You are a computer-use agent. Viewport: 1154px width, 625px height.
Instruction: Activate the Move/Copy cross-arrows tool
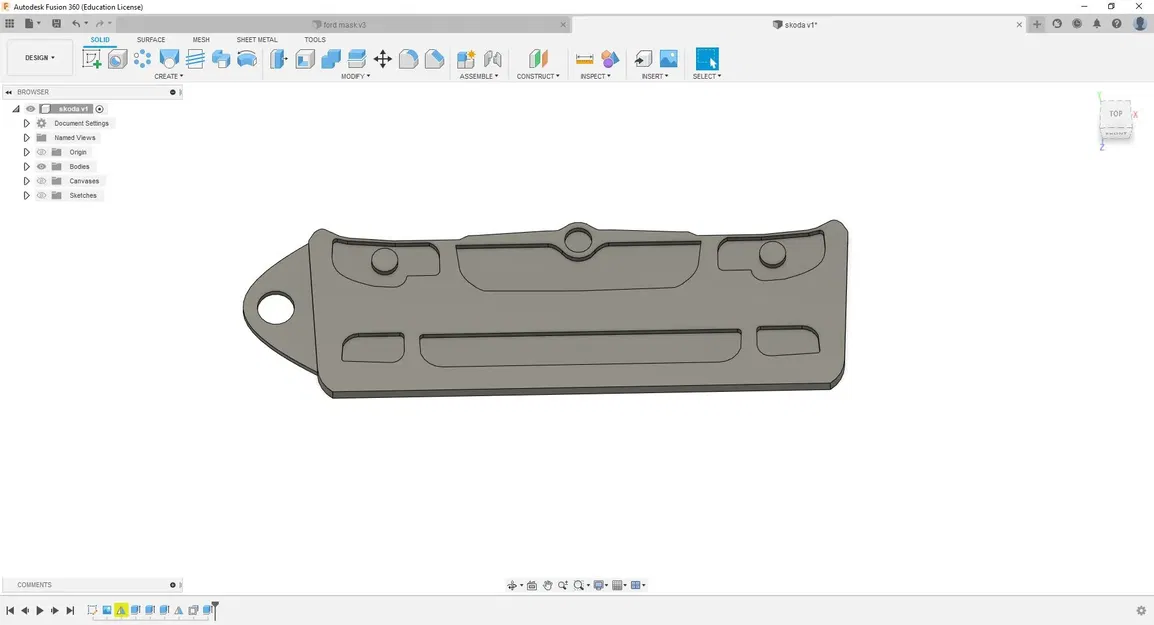[x=383, y=59]
